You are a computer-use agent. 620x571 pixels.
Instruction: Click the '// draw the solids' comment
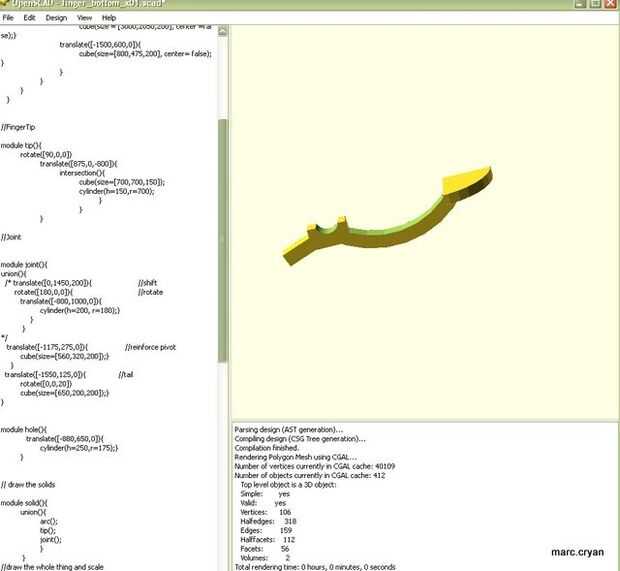coord(28,485)
